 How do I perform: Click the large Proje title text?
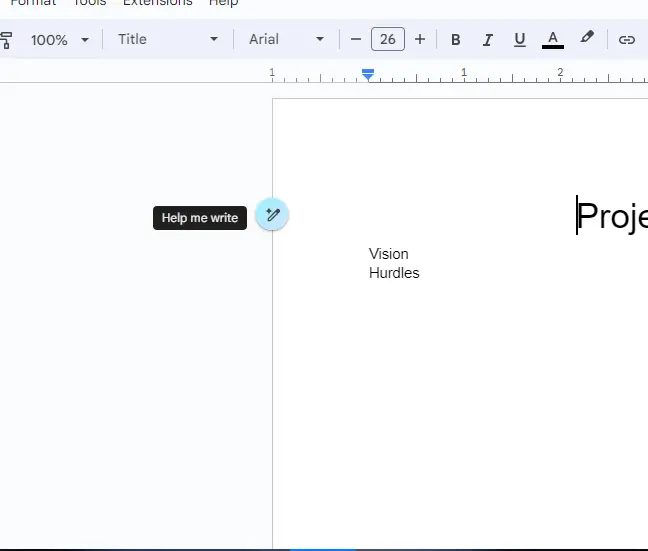(612, 217)
